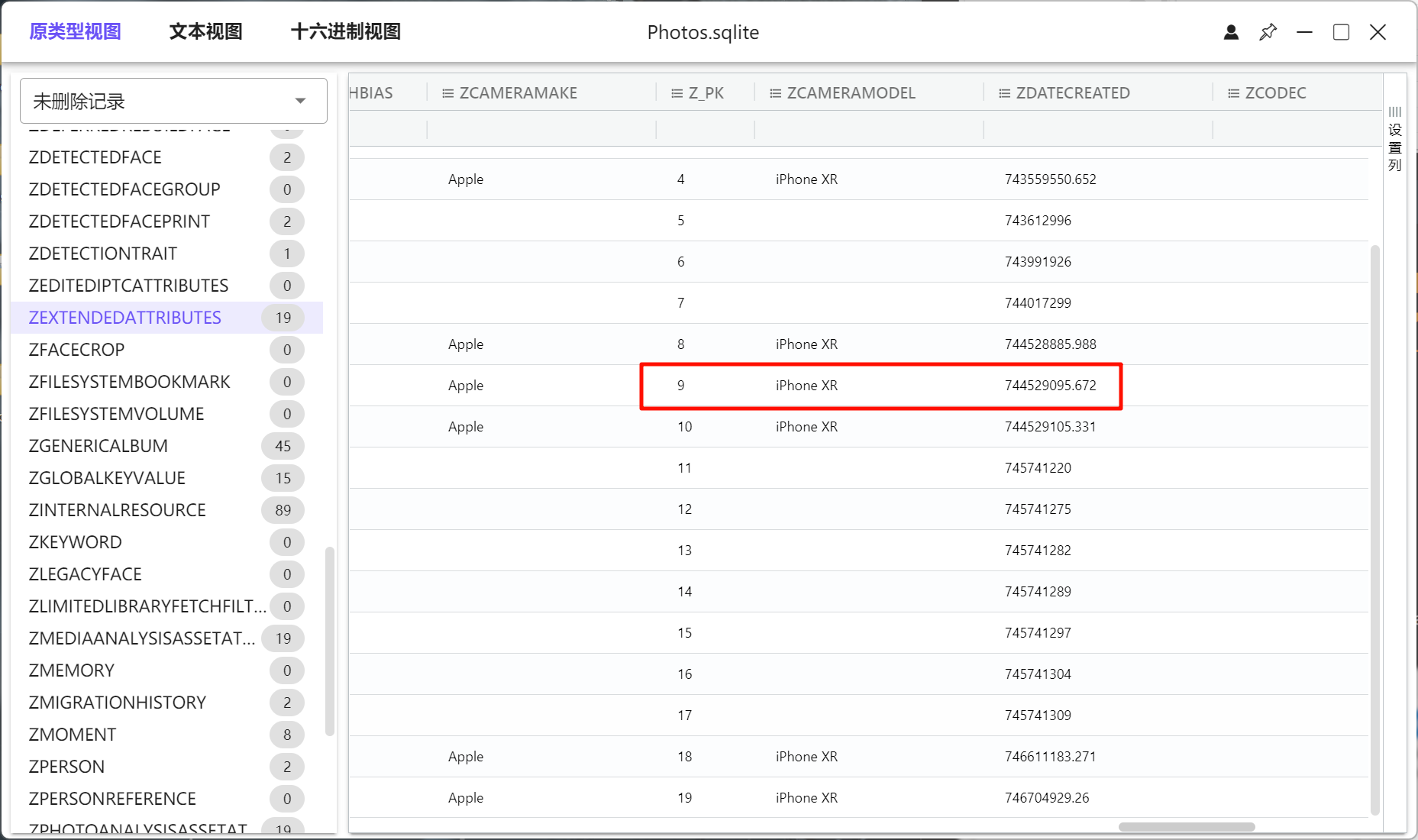The image size is (1418, 840).
Task: Click the ZCAMERAMAKE column menu icon
Action: (x=448, y=93)
